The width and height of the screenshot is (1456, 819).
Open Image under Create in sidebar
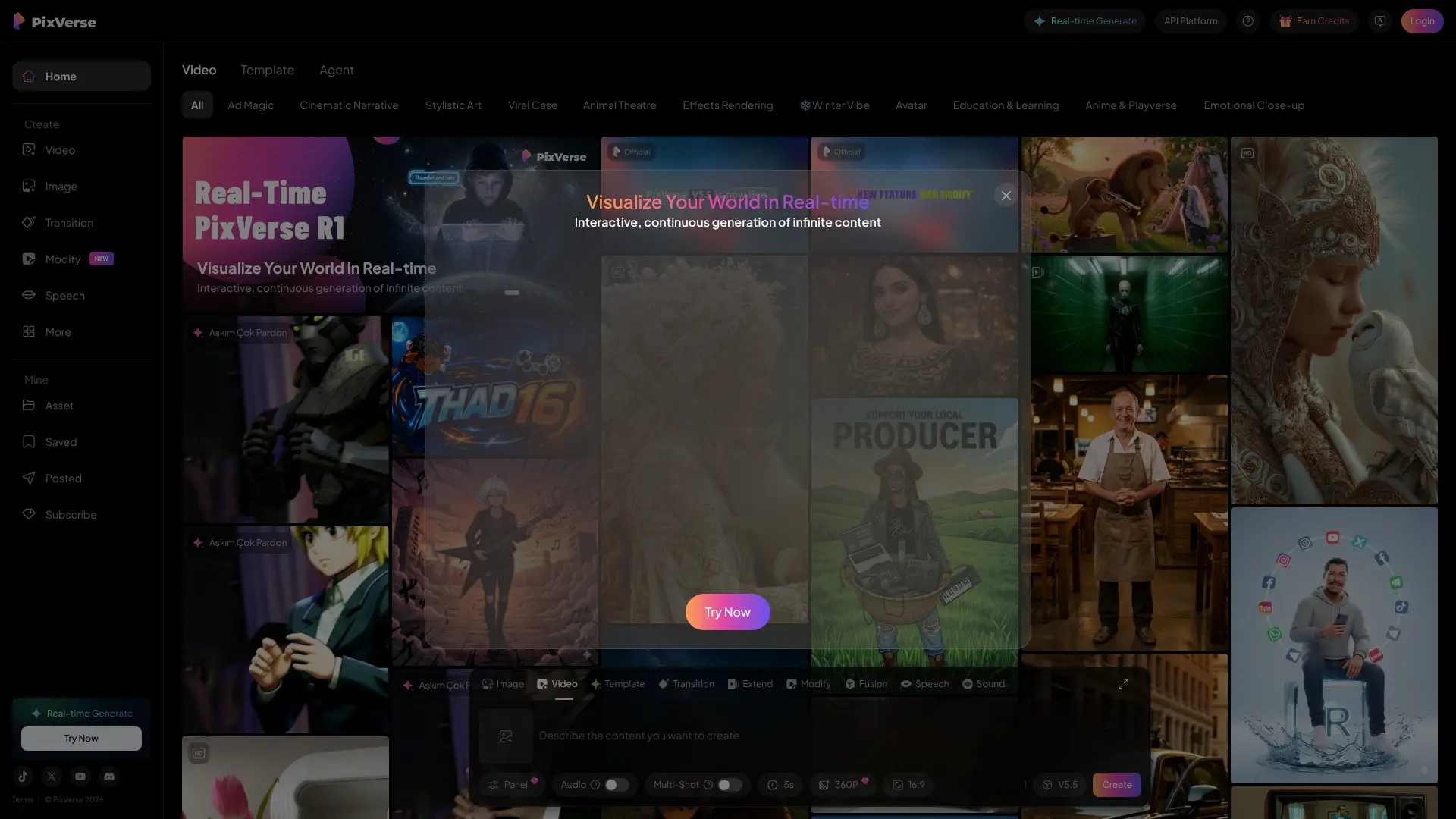(x=81, y=187)
